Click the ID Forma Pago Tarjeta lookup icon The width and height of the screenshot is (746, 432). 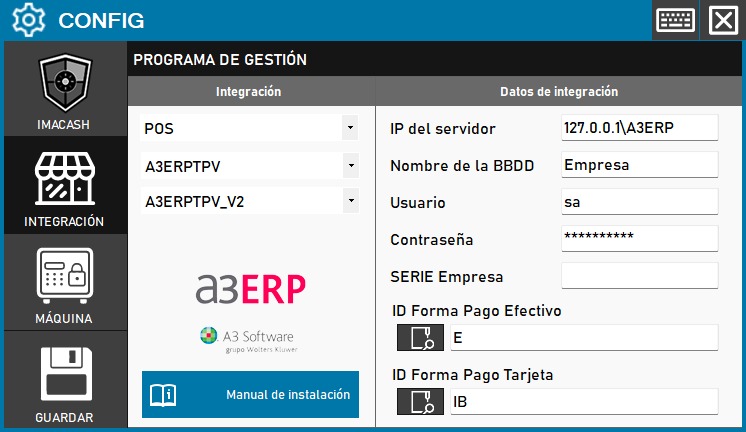[x=420, y=402]
